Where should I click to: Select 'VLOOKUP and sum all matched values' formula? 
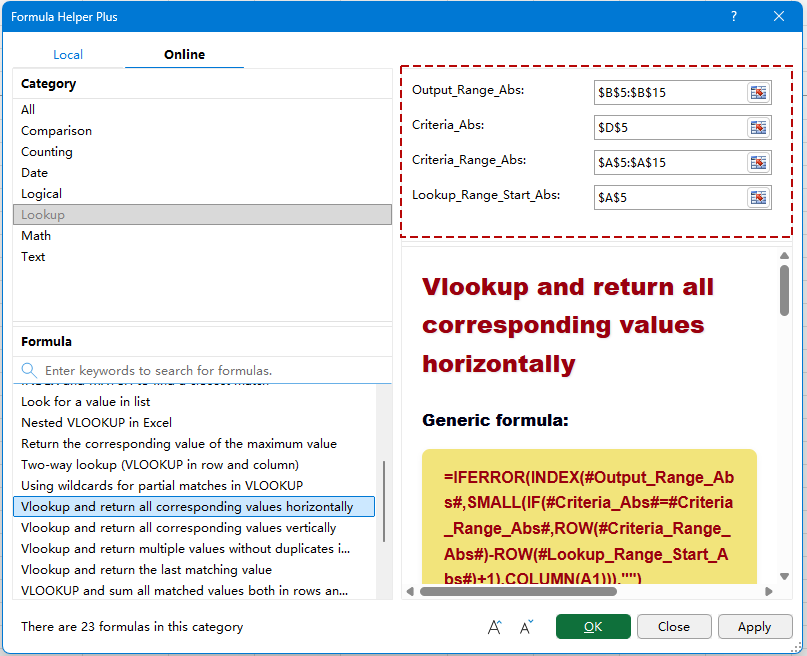point(194,591)
